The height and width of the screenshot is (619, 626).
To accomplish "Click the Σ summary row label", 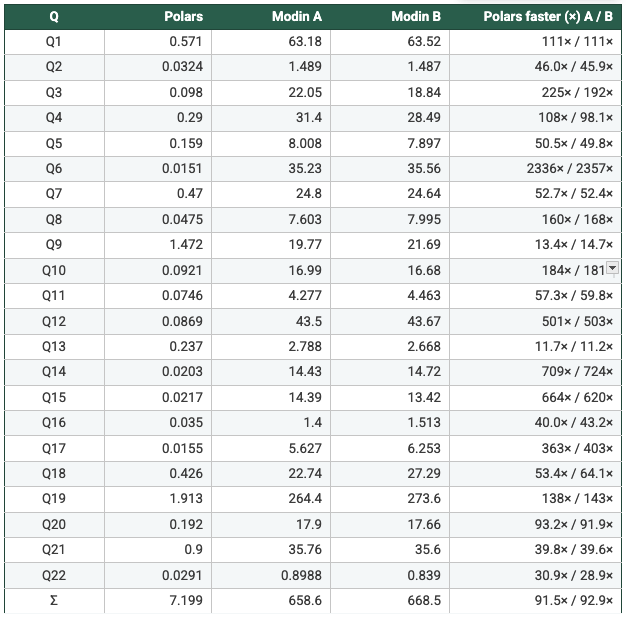I will point(54,601).
